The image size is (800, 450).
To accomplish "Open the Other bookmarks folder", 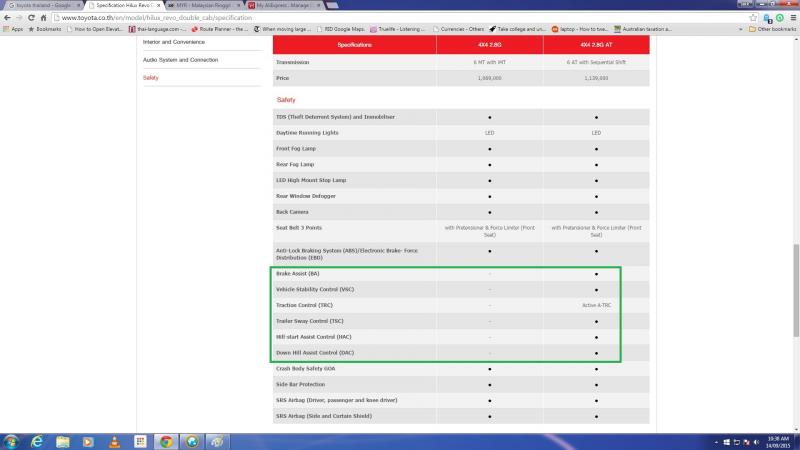I will tap(772, 30).
